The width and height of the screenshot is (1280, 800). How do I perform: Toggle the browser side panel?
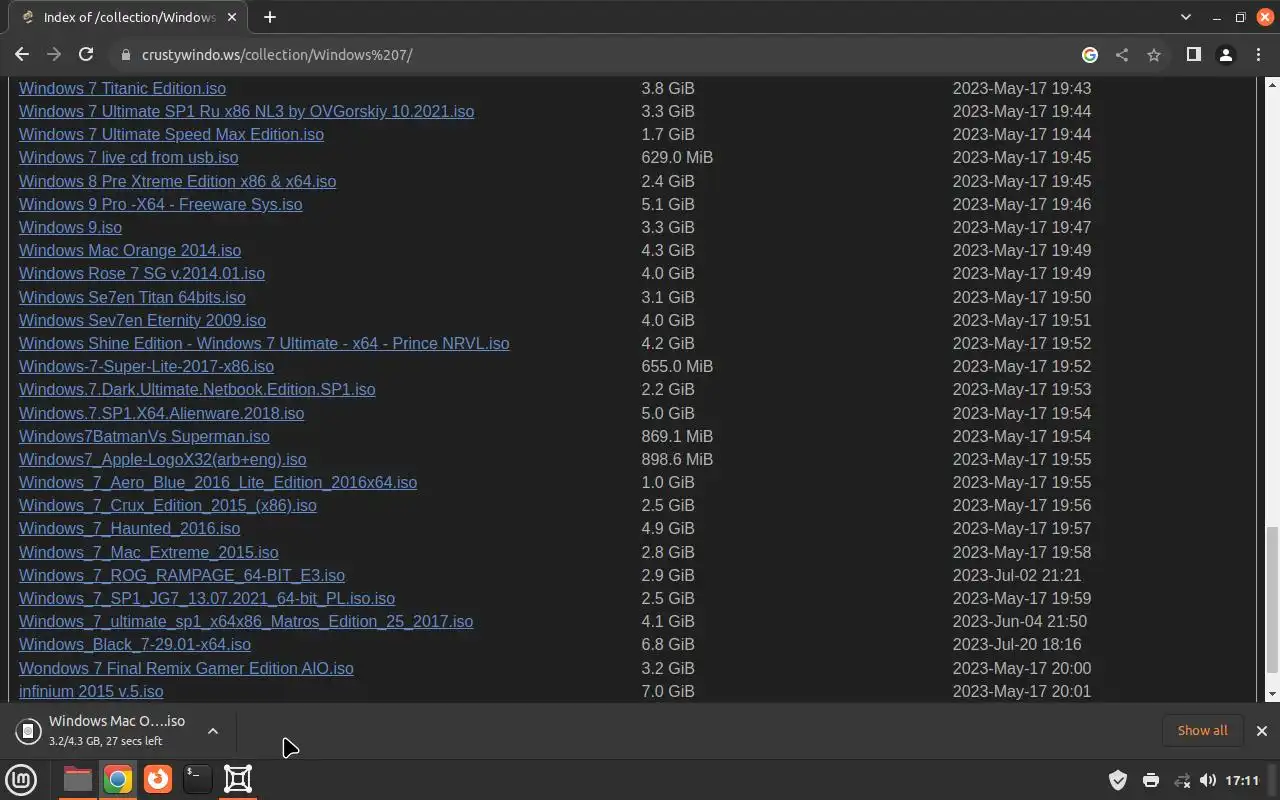coord(1193,55)
